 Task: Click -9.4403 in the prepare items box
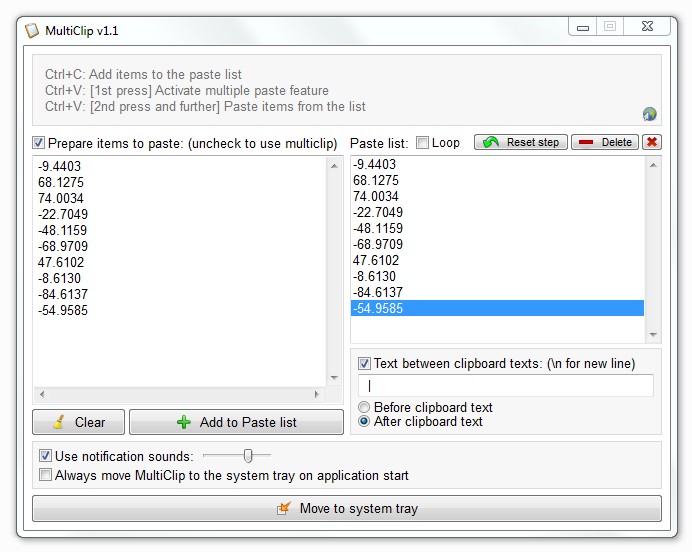[x=60, y=166]
